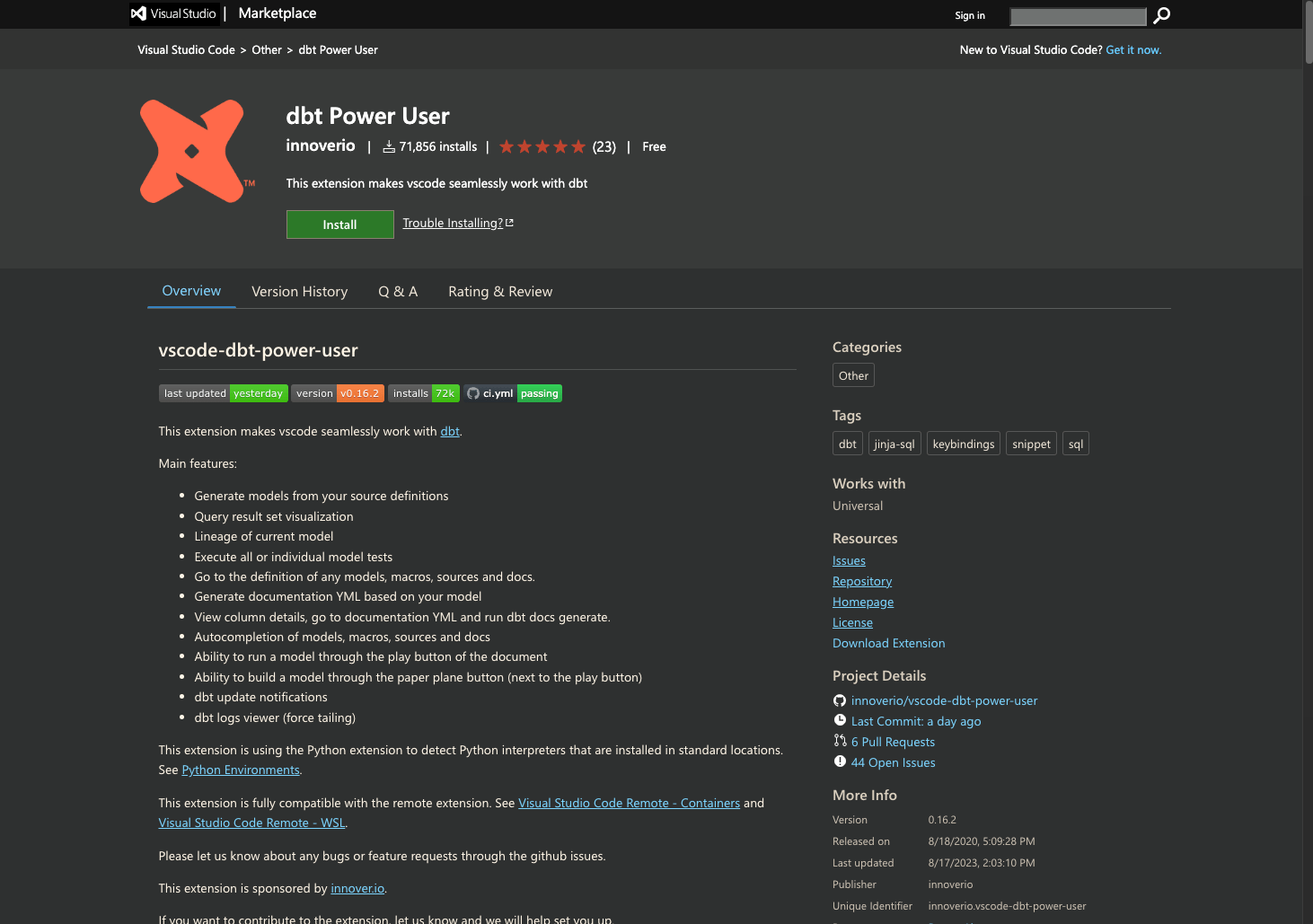Open Visual Studio Code Remote - WSL link

[251, 823]
